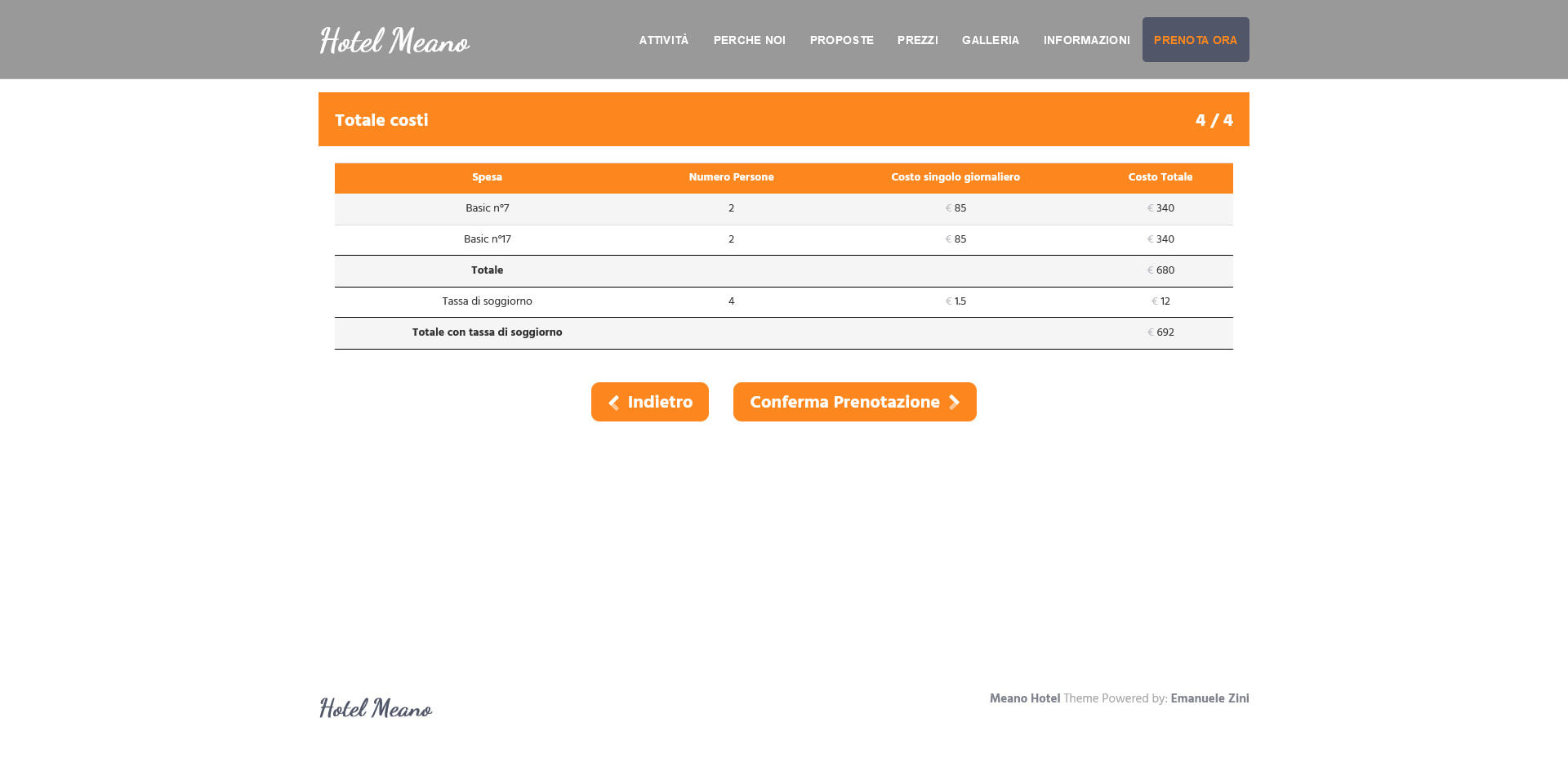Confirm booking with Conferma Prenotazione

click(x=854, y=402)
